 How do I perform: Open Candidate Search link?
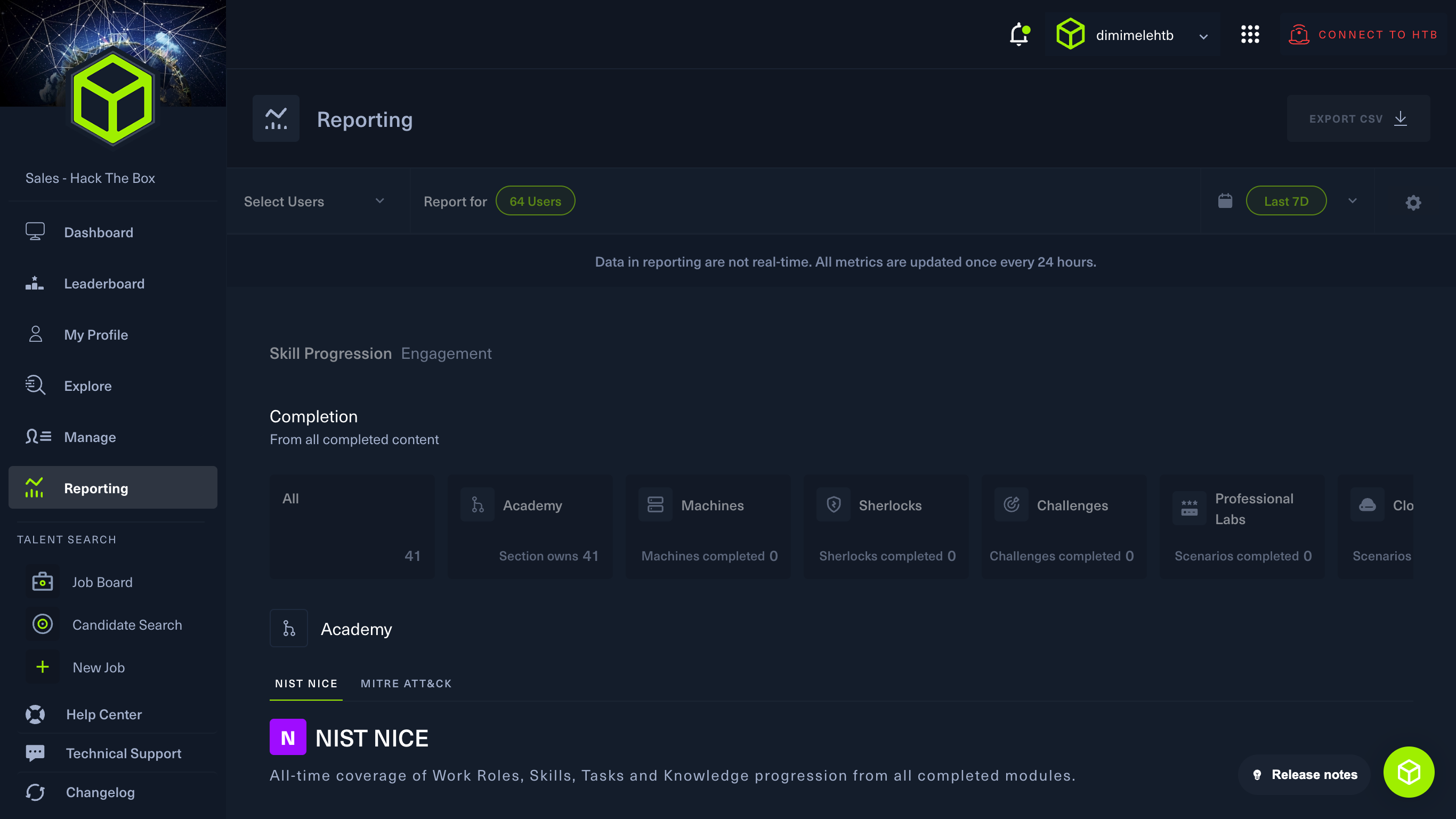click(x=127, y=624)
